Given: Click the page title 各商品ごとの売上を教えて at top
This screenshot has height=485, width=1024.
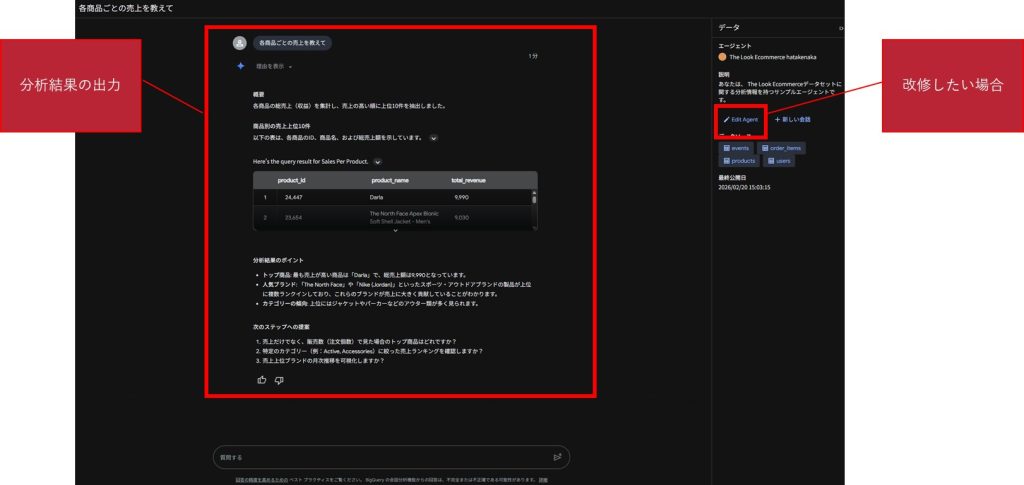Looking at the screenshot, I should pyautogui.click(x=126, y=8).
